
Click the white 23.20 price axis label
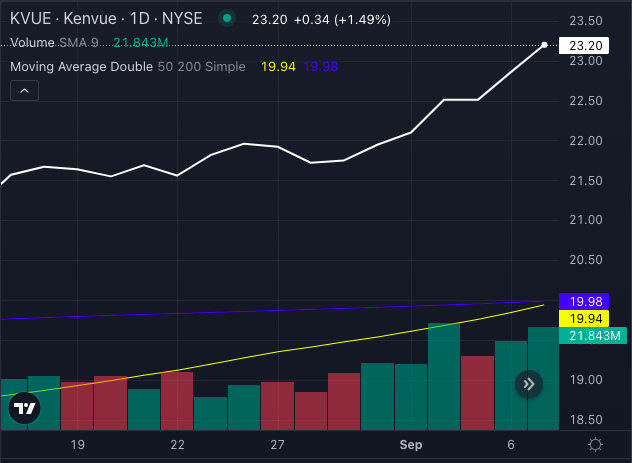click(x=585, y=45)
